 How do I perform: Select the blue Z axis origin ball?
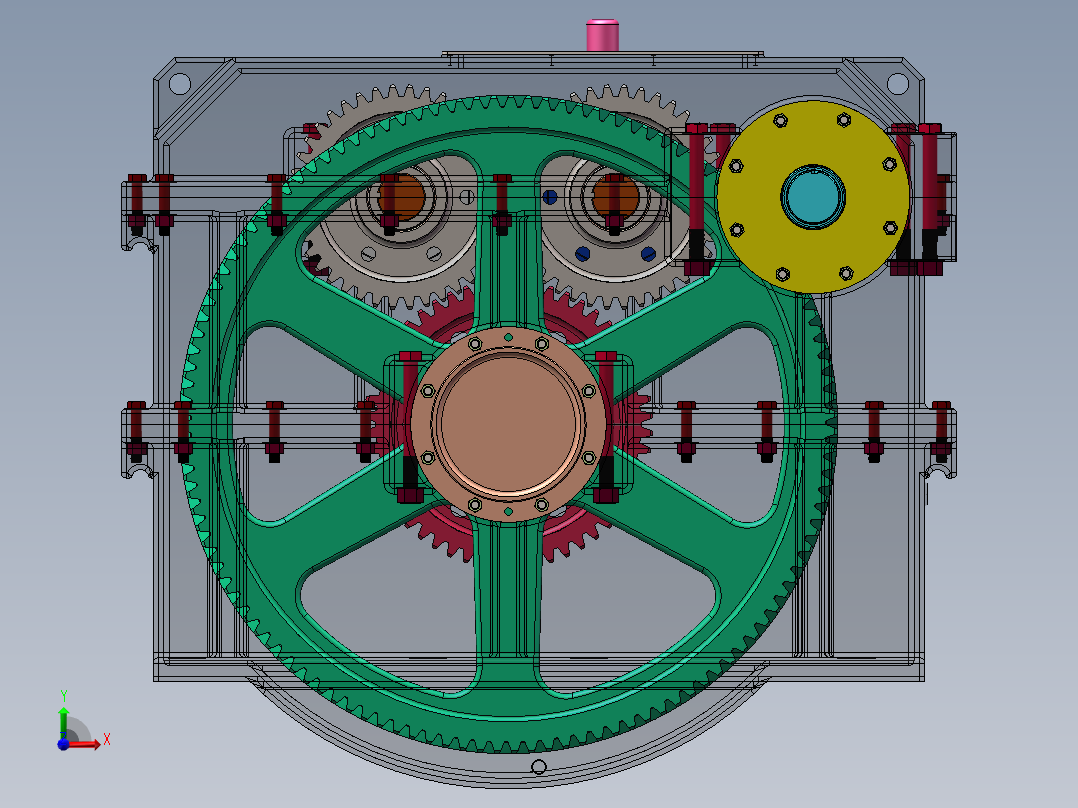63,744
